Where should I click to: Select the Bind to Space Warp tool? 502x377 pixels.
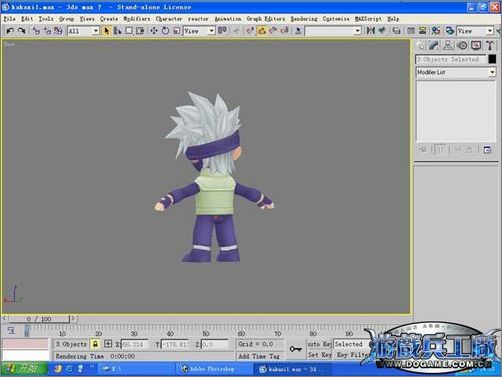tap(58, 31)
